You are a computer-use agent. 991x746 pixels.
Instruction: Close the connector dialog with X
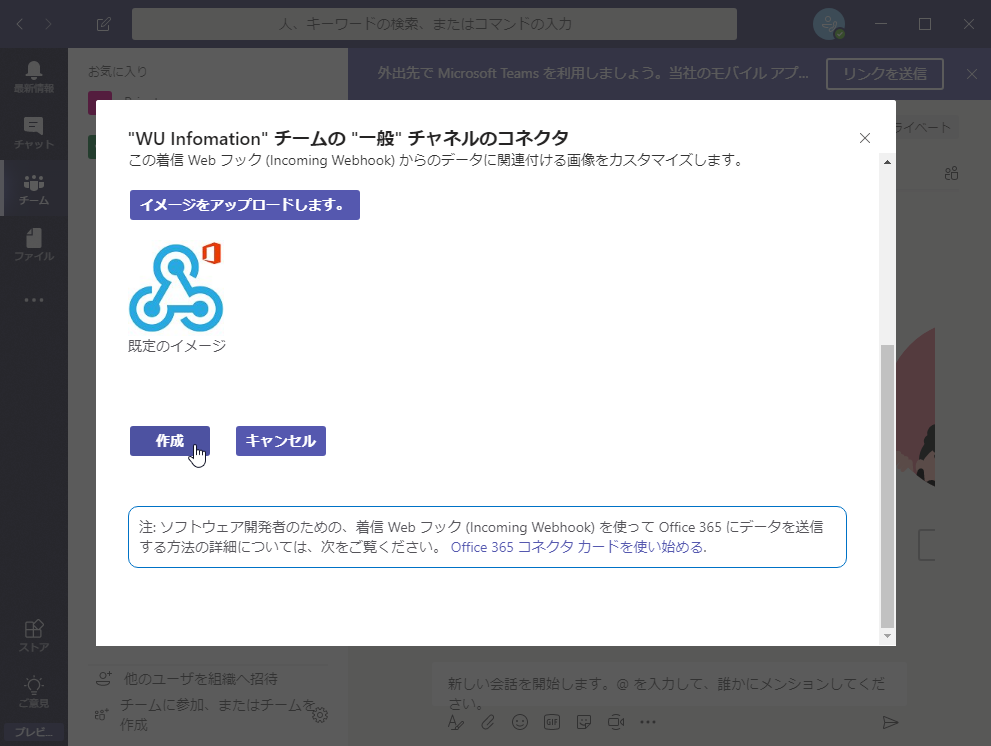(x=865, y=138)
